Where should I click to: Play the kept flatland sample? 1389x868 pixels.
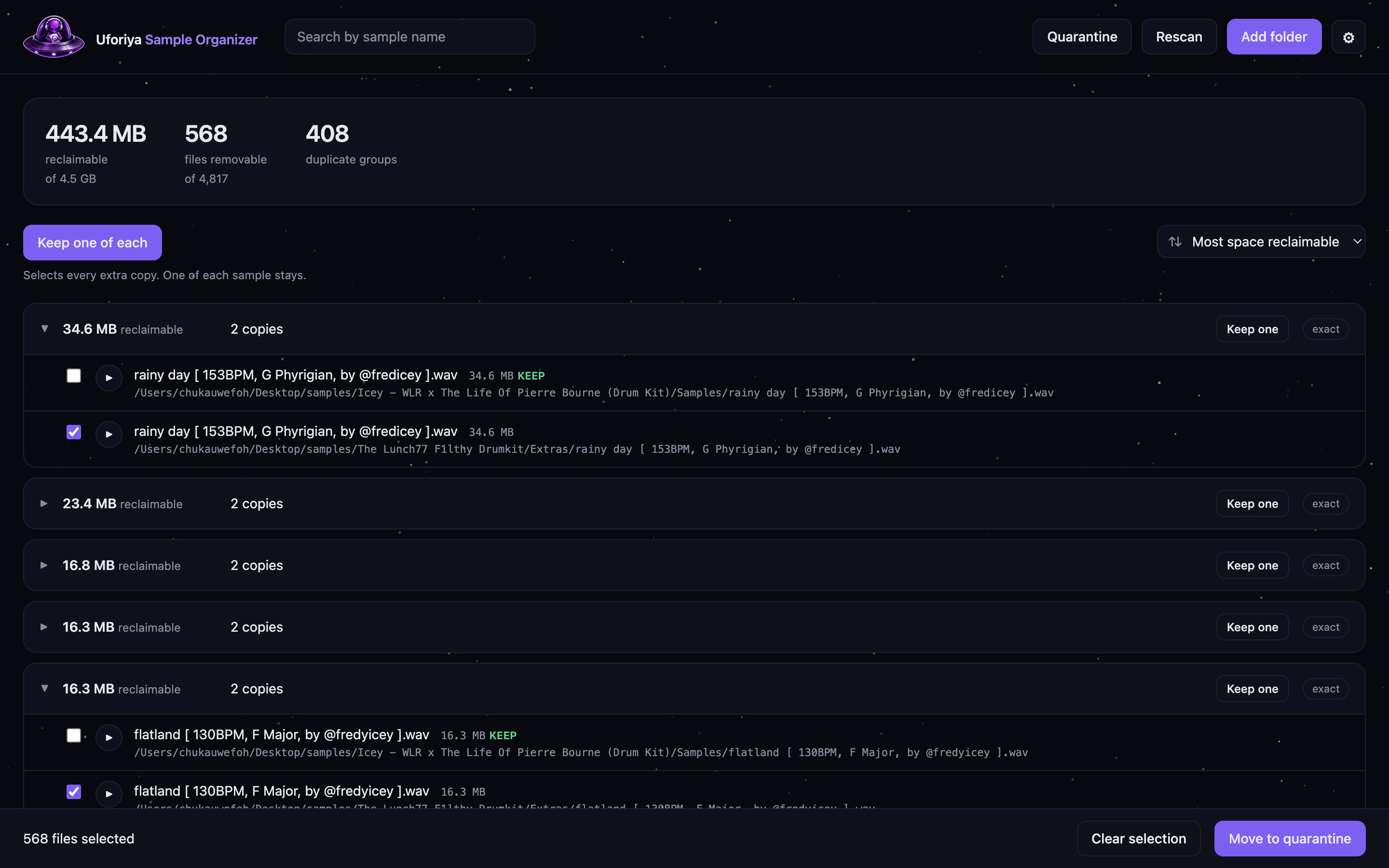click(109, 737)
